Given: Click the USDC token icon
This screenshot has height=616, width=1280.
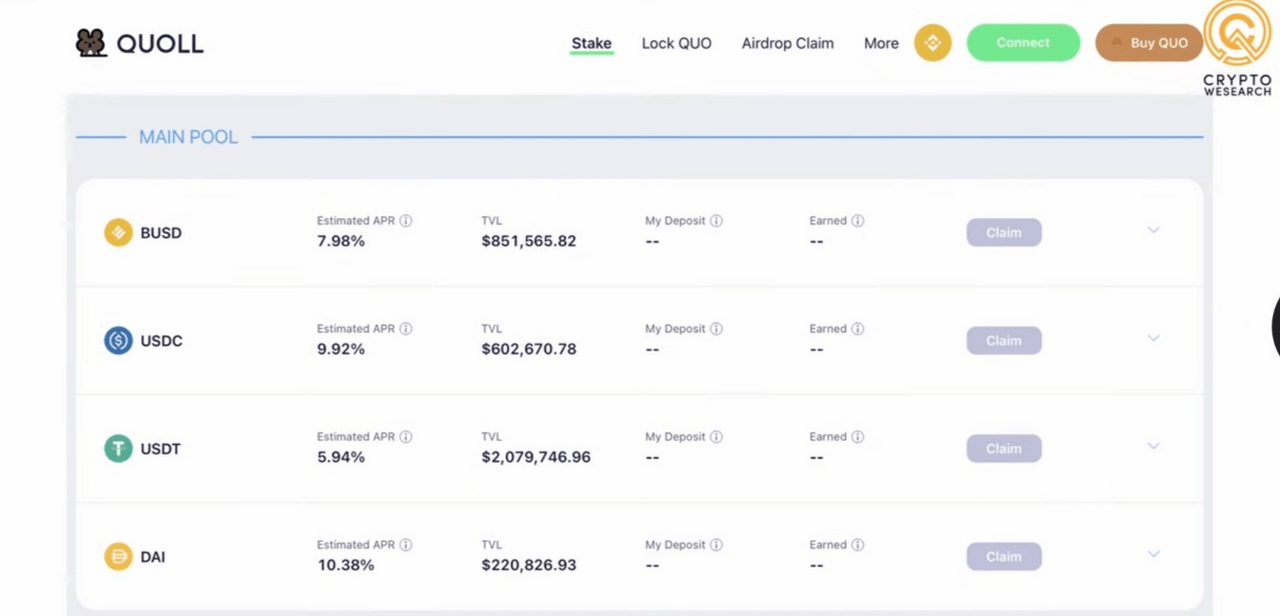Looking at the screenshot, I should pyautogui.click(x=118, y=340).
